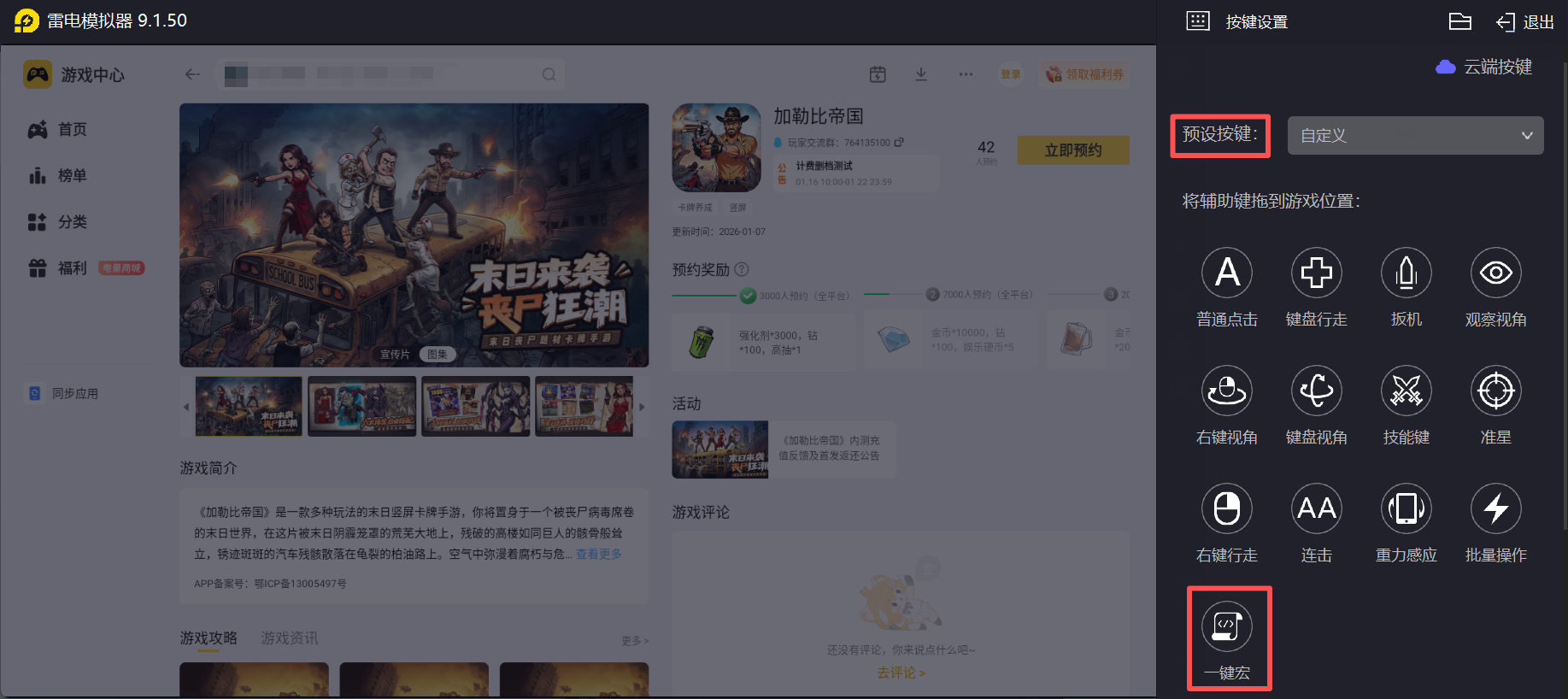The height and width of the screenshot is (699, 1568).
Task: Click the back arrow in game center
Action: pos(192,74)
